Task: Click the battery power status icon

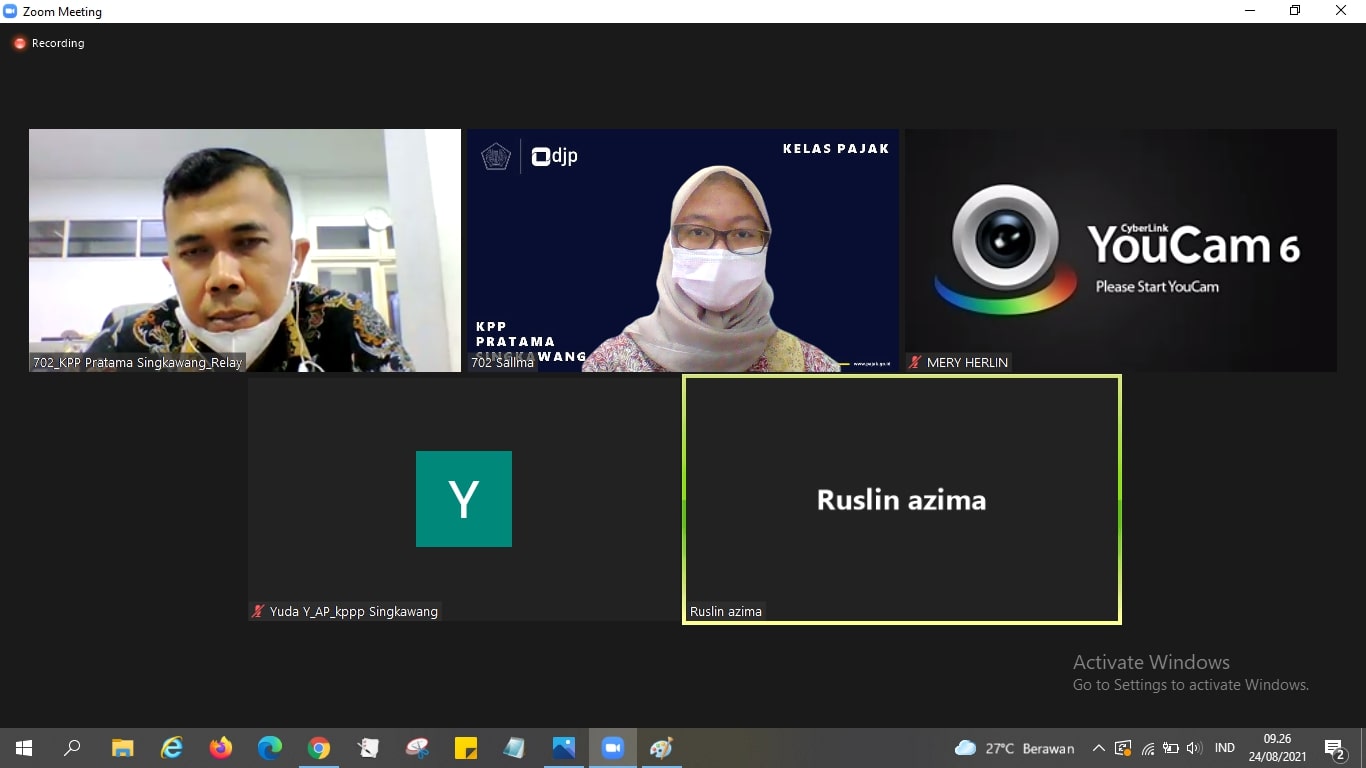Action: tap(1170, 748)
